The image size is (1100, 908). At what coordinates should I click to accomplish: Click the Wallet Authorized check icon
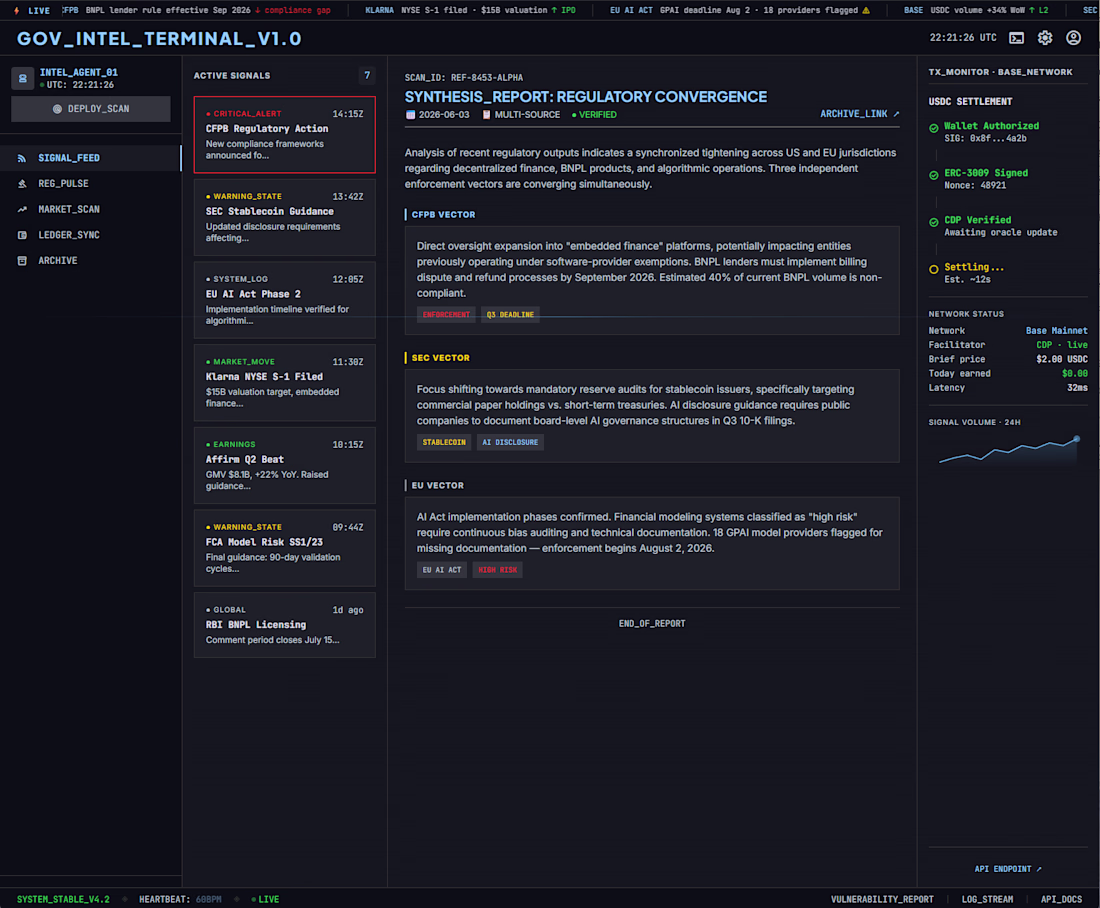[x=933, y=128]
